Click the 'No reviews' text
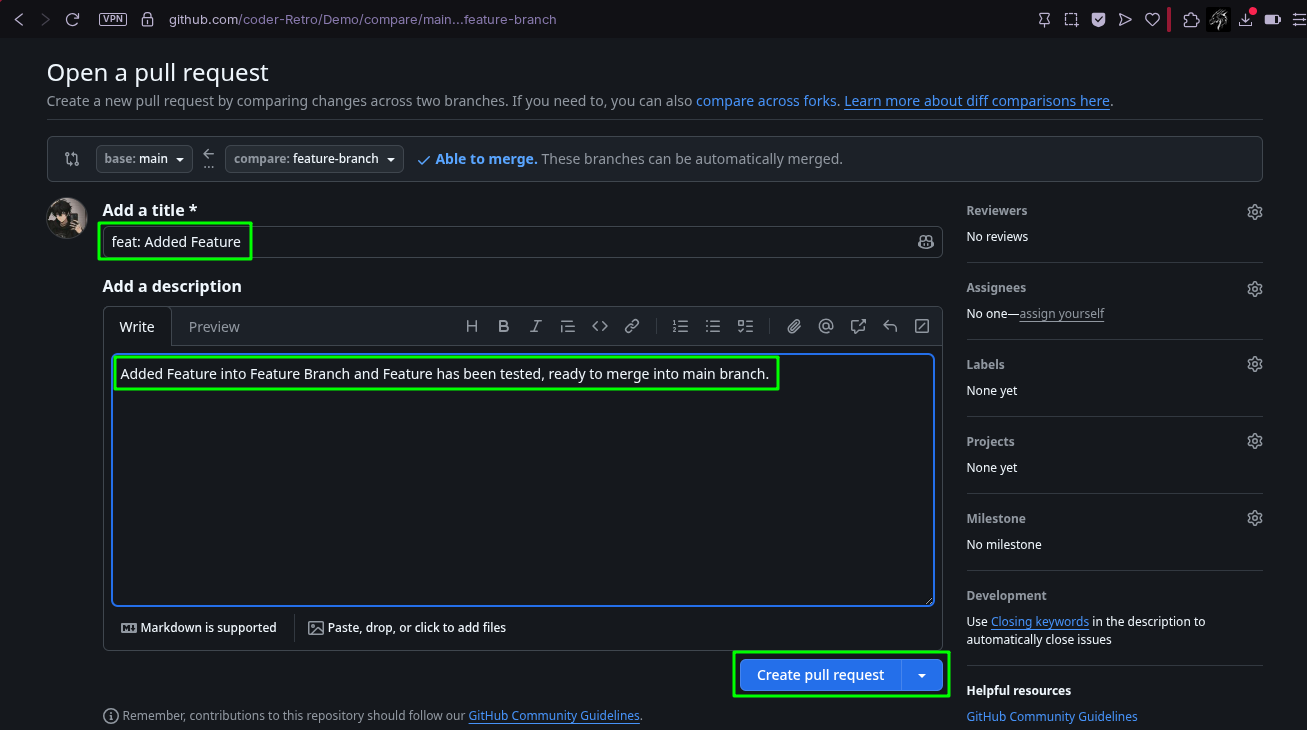The width and height of the screenshot is (1307, 730). (997, 237)
